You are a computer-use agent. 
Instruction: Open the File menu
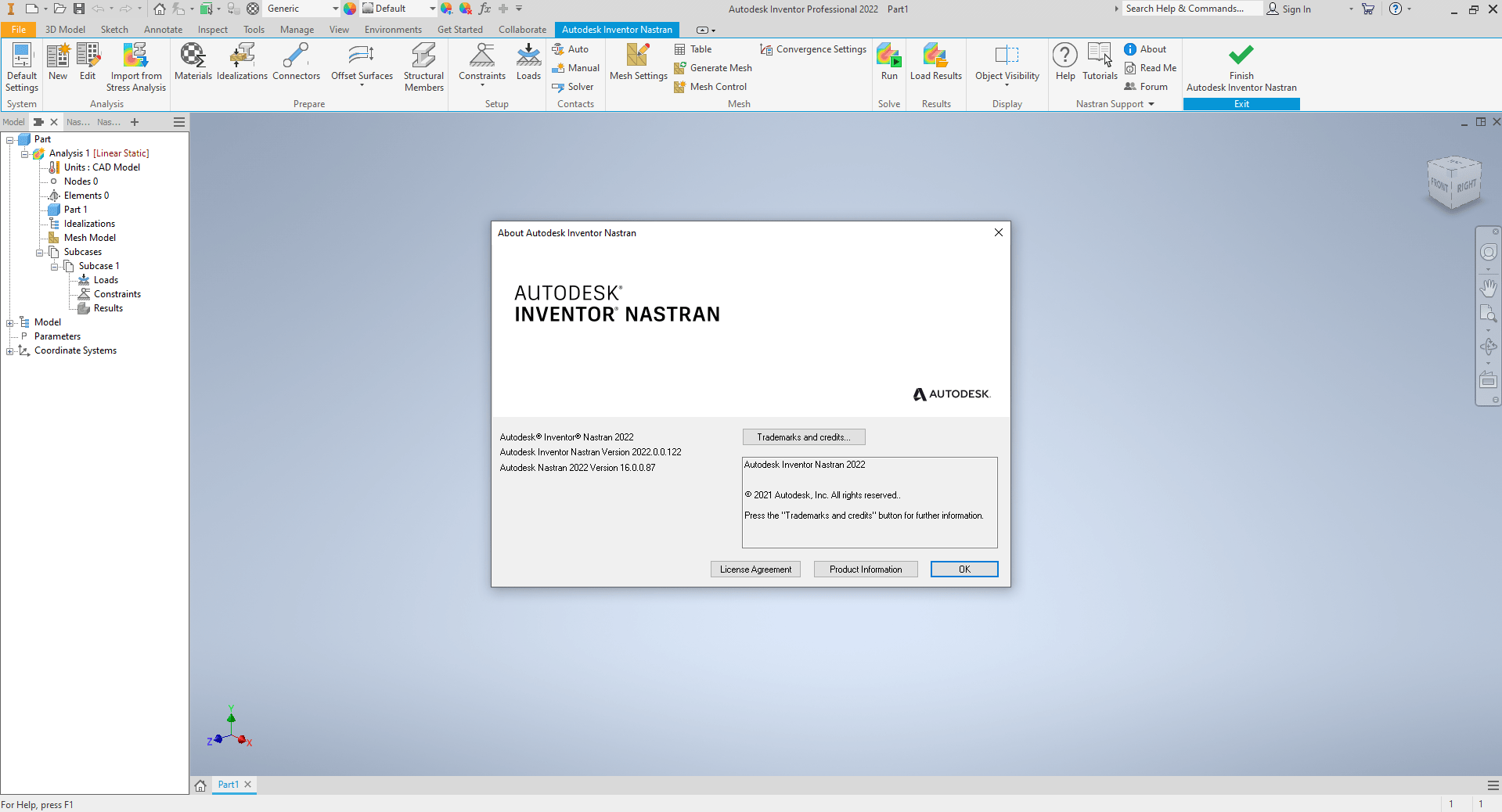(19, 30)
